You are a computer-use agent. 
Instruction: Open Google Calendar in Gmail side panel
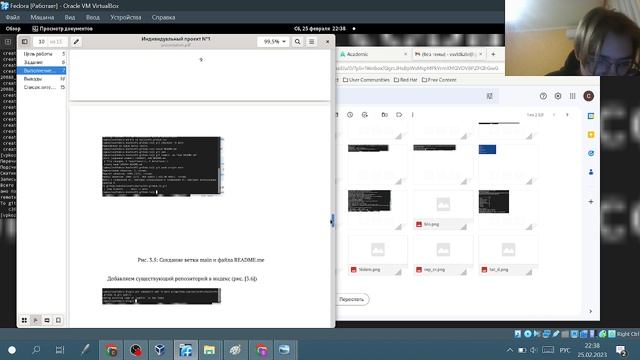tap(591, 116)
